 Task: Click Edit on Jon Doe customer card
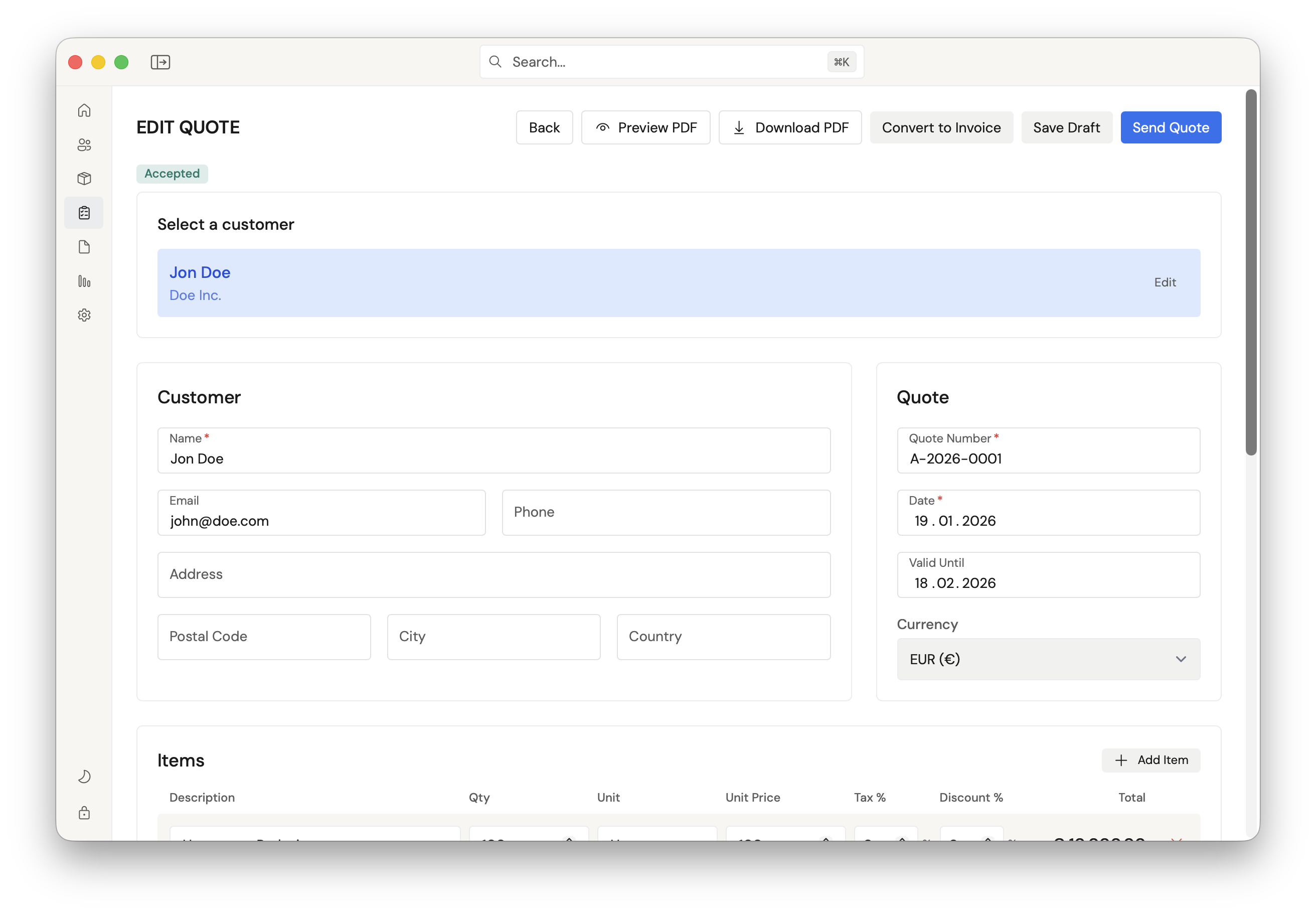(1164, 282)
